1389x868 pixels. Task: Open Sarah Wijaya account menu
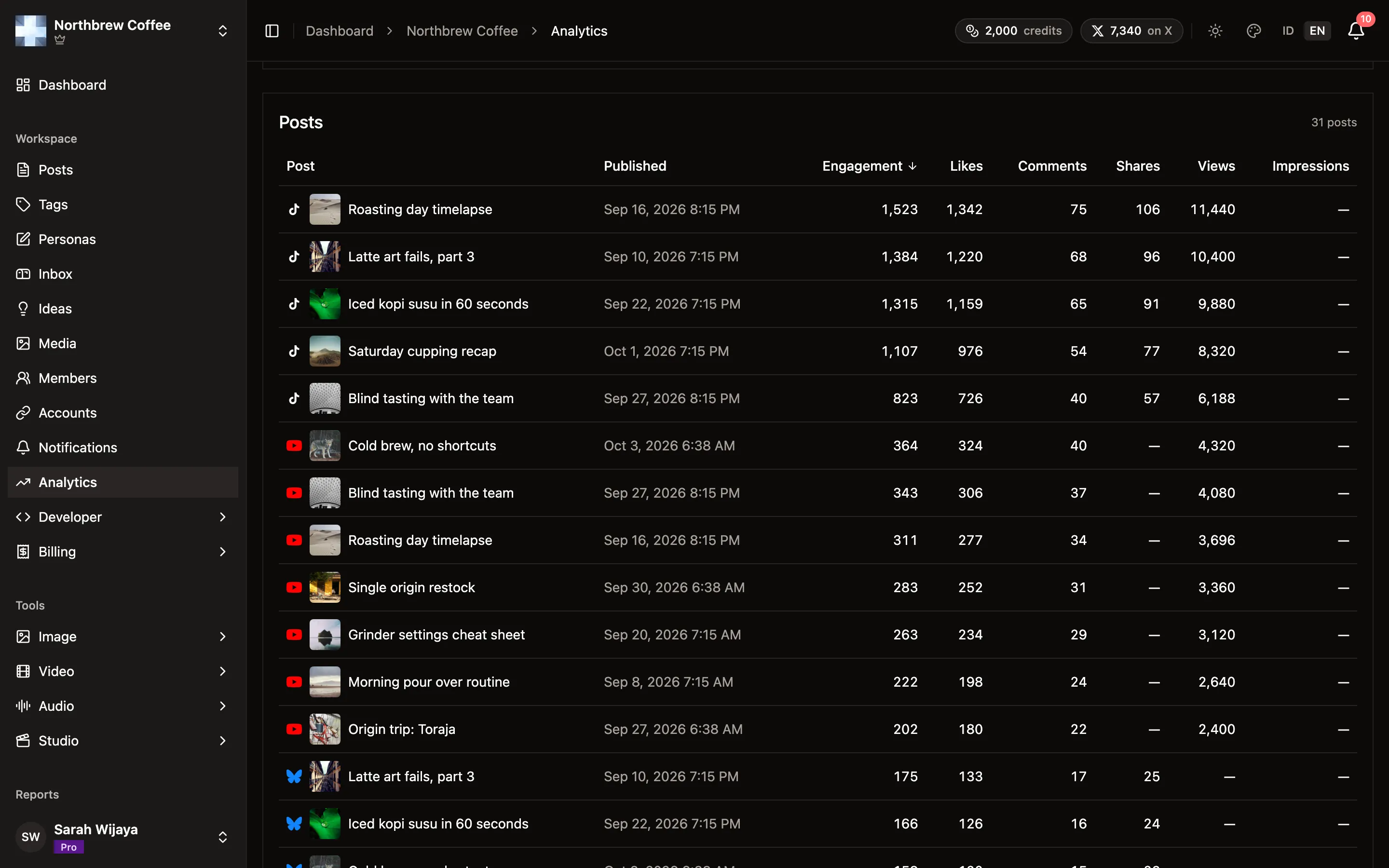(123, 837)
